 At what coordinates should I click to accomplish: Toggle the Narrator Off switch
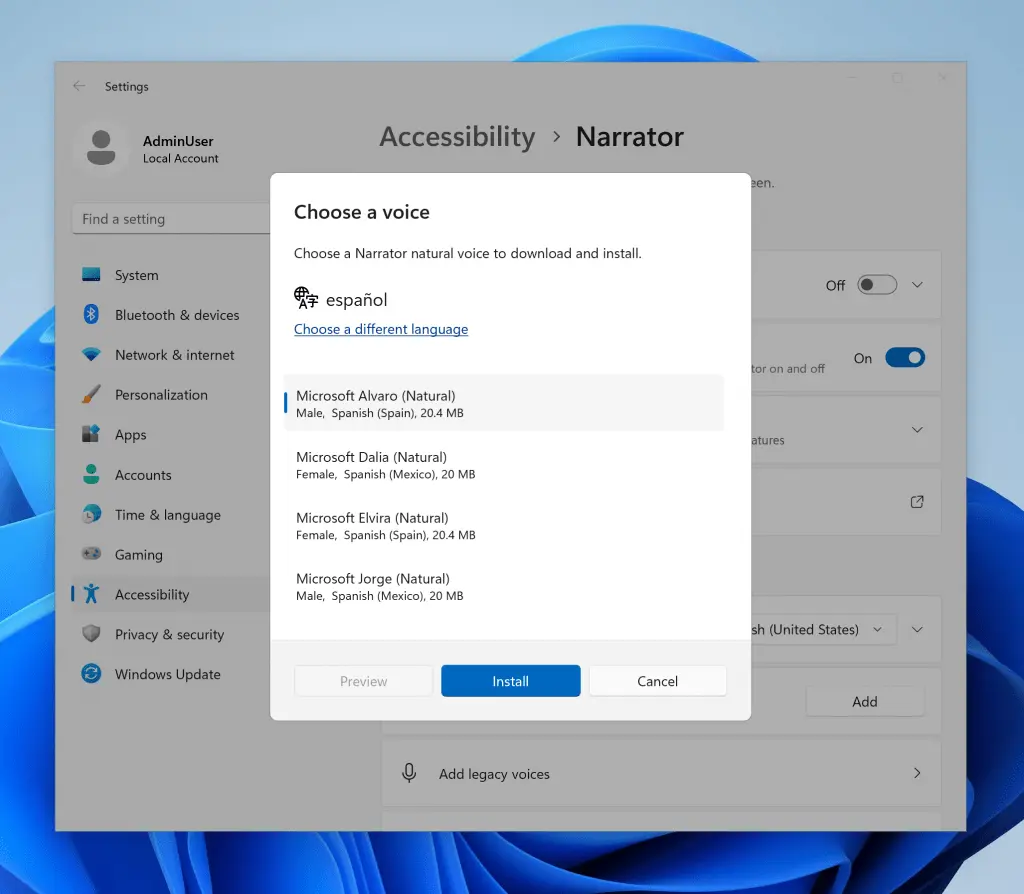(877, 285)
